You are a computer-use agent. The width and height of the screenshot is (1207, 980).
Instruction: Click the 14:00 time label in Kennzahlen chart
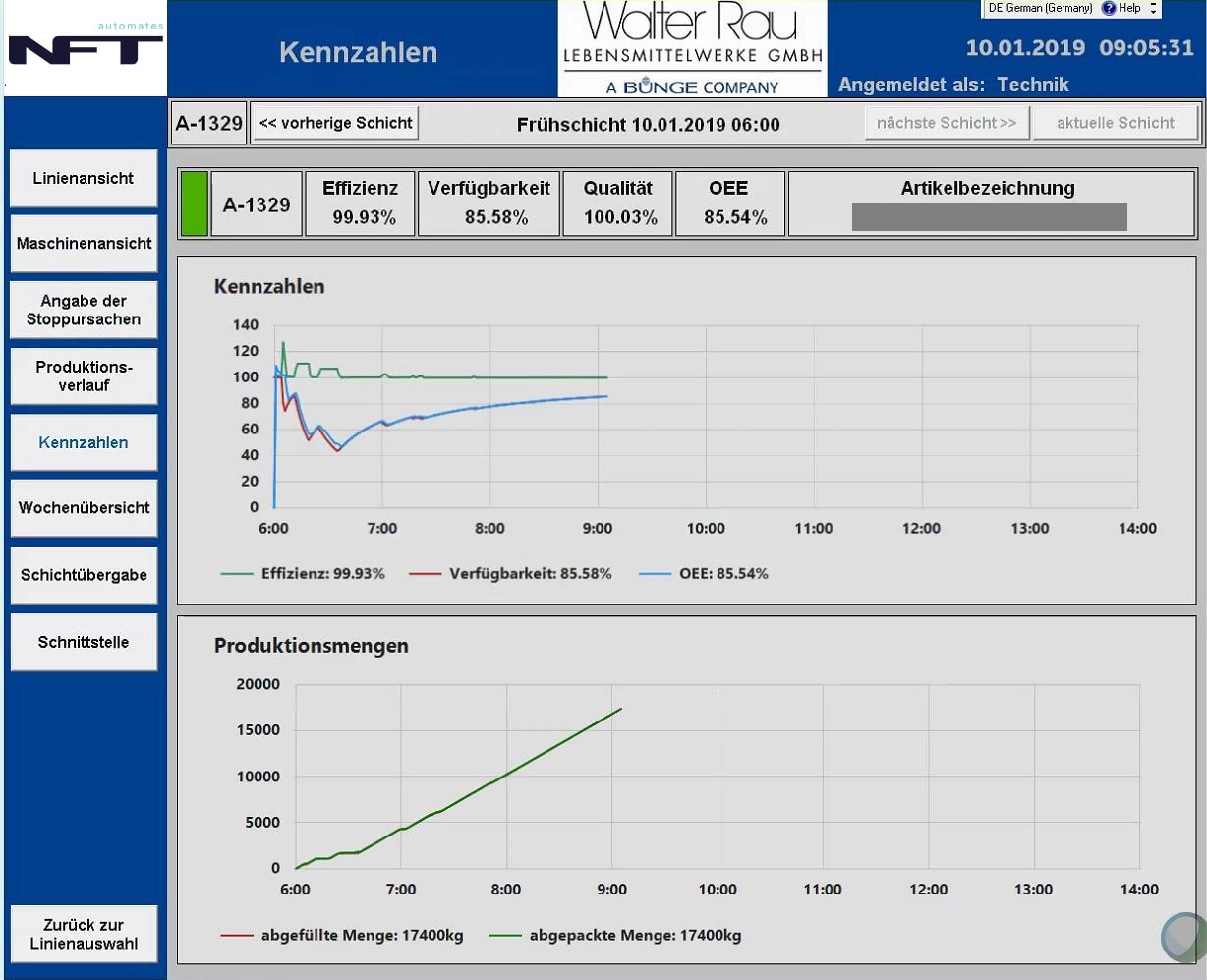tap(1137, 528)
